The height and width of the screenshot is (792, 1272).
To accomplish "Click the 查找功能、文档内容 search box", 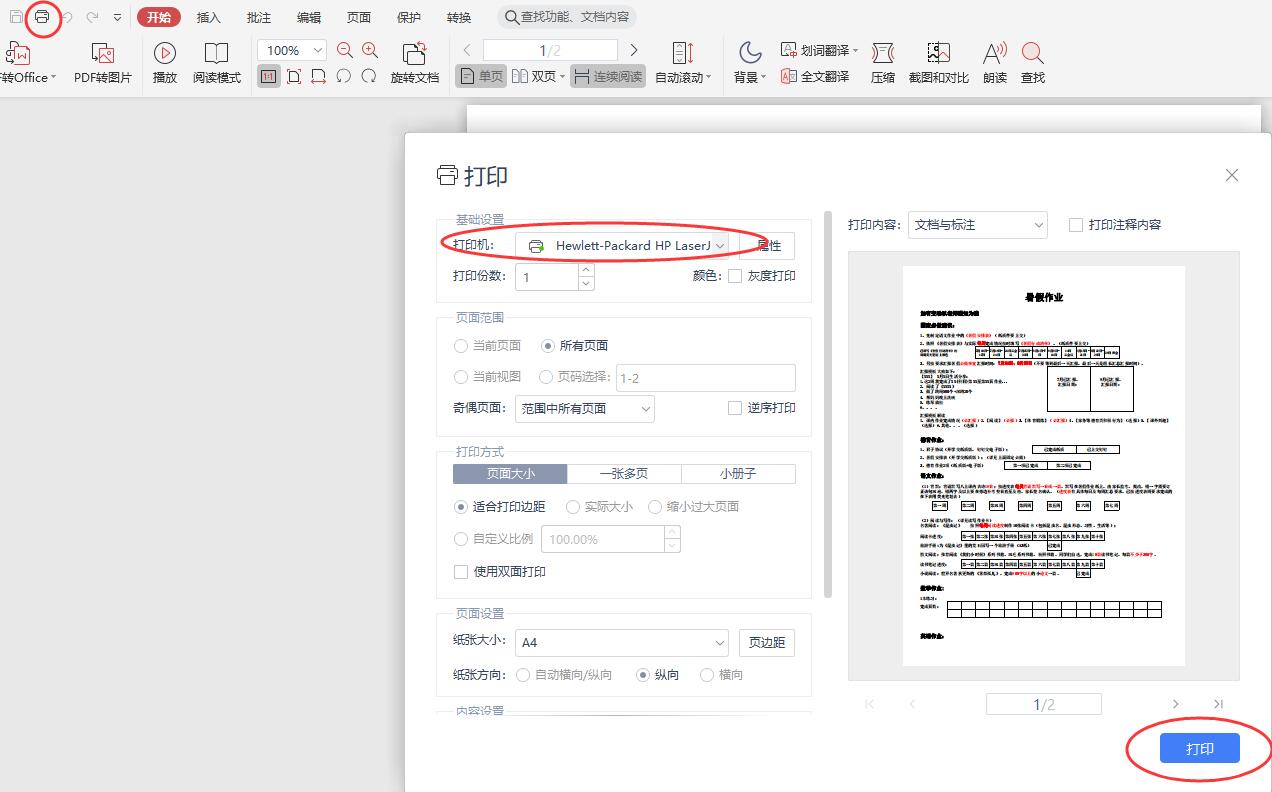I will (566, 17).
